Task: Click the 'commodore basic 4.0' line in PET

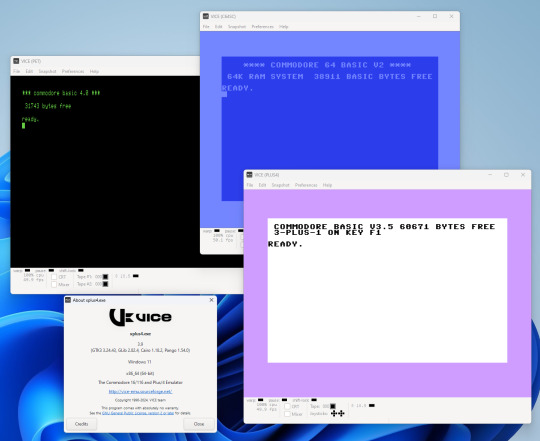Action: pyautogui.click(x=61, y=93)
